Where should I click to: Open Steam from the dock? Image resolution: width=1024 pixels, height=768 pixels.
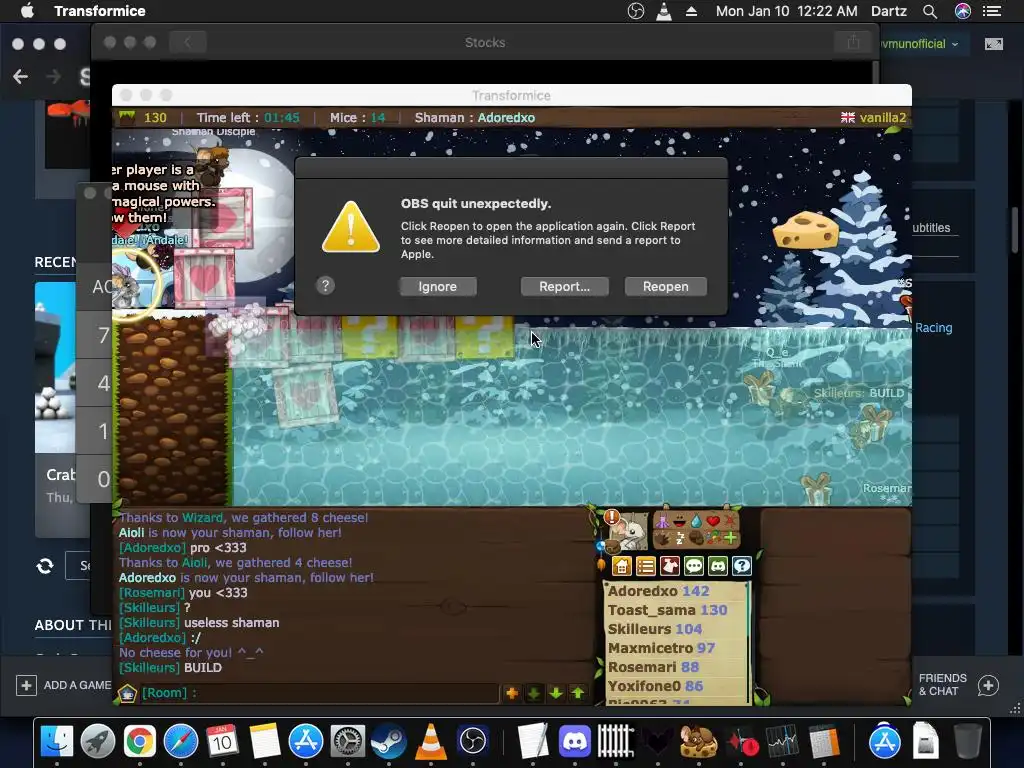[x=389, y=741]
